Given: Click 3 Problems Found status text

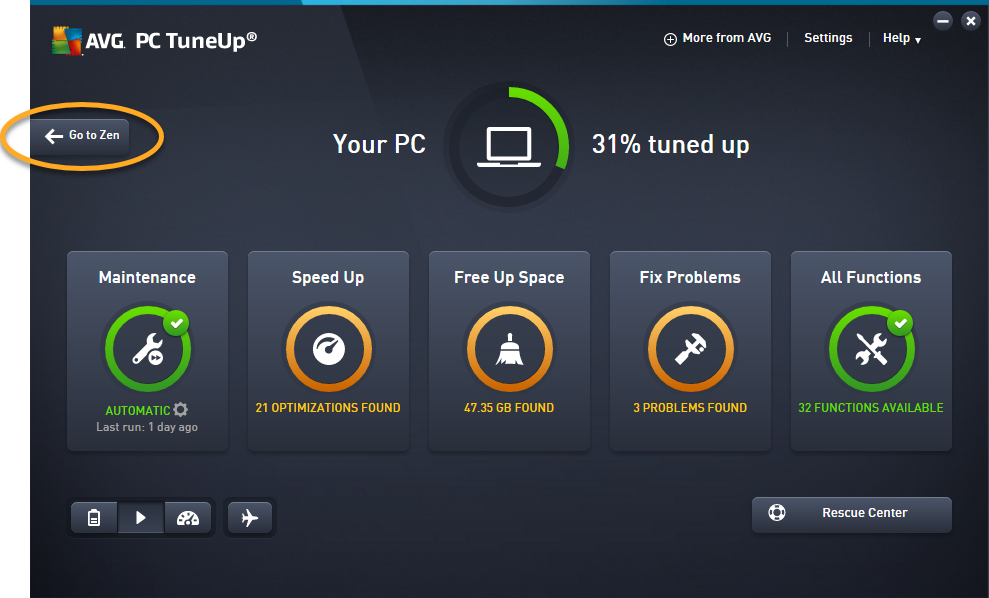Looking at the screenshot, I should pyautogui.click(x=690, y=408).
